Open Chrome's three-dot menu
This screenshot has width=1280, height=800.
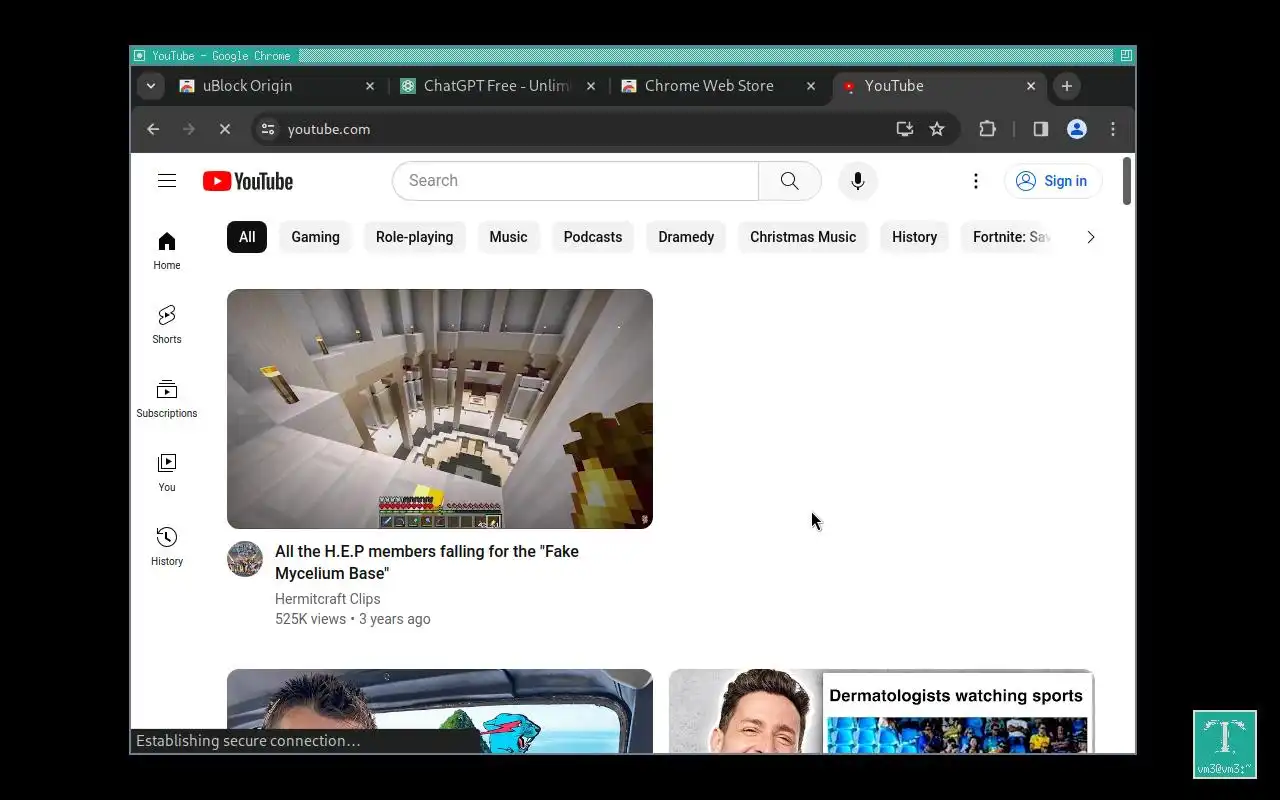point(1113,129)
